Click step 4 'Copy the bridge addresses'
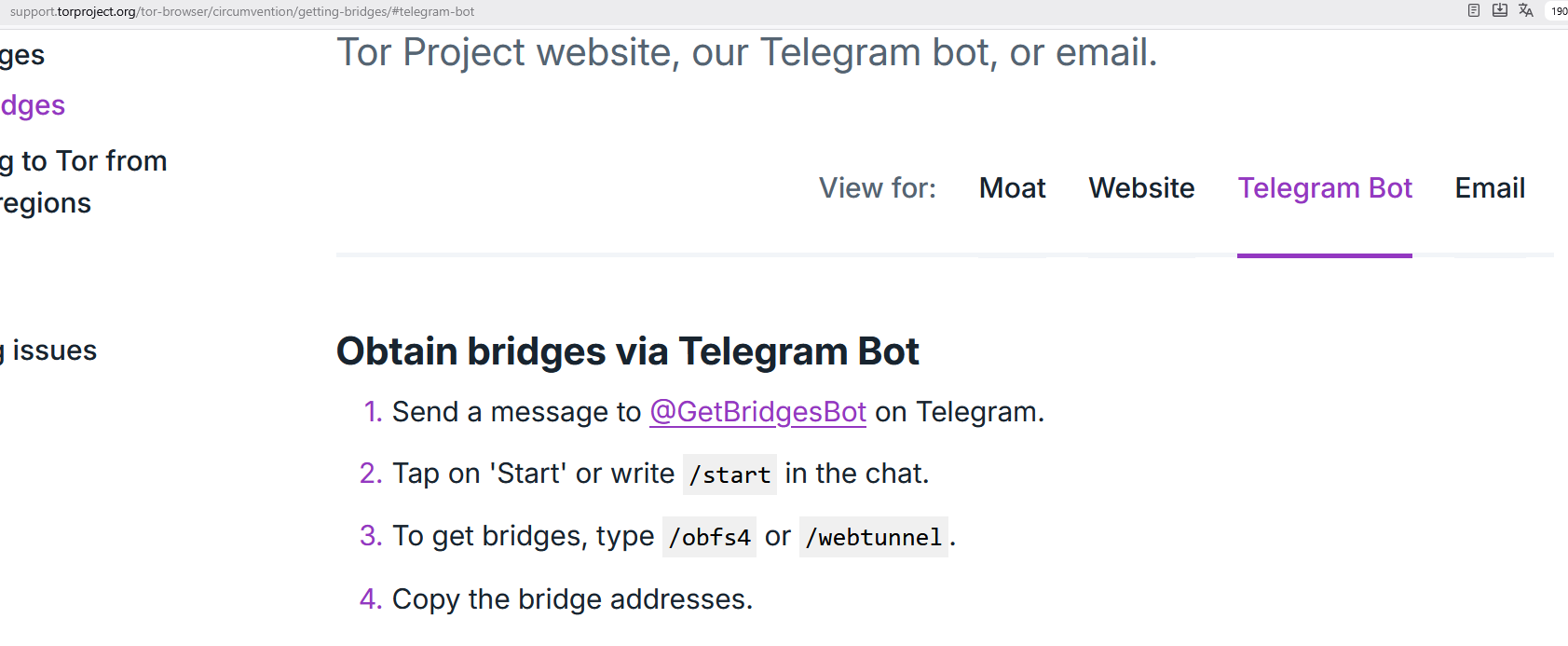 click(572, 599)
